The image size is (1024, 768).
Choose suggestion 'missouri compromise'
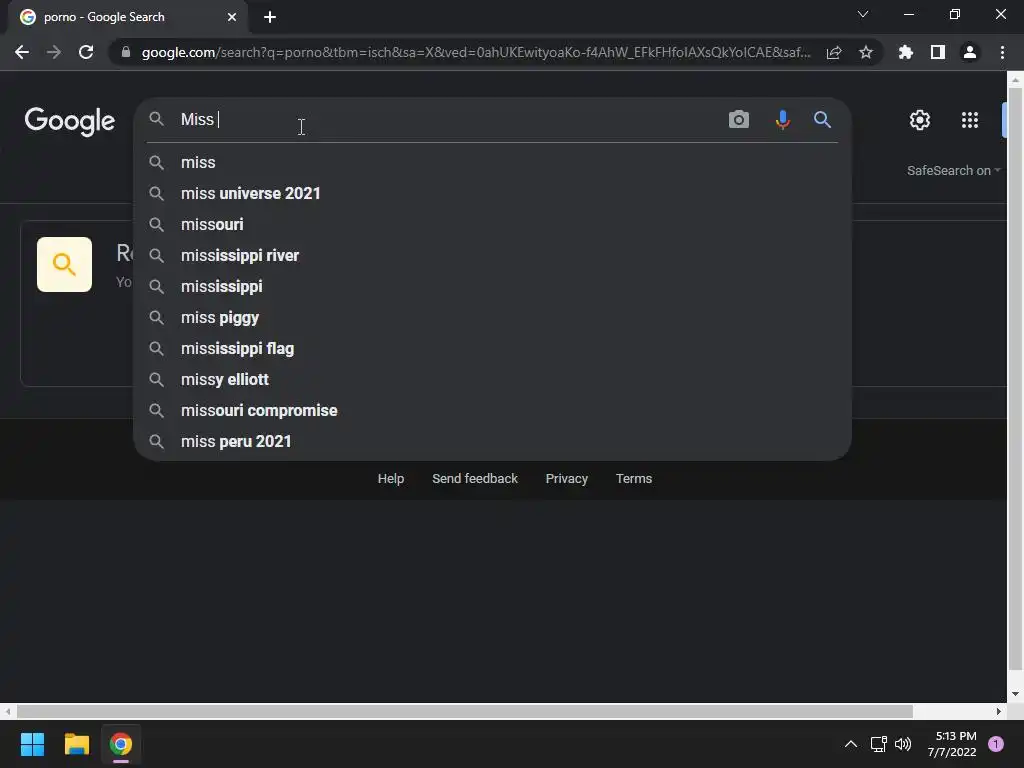pyautogui.click(x=492, y=411)
